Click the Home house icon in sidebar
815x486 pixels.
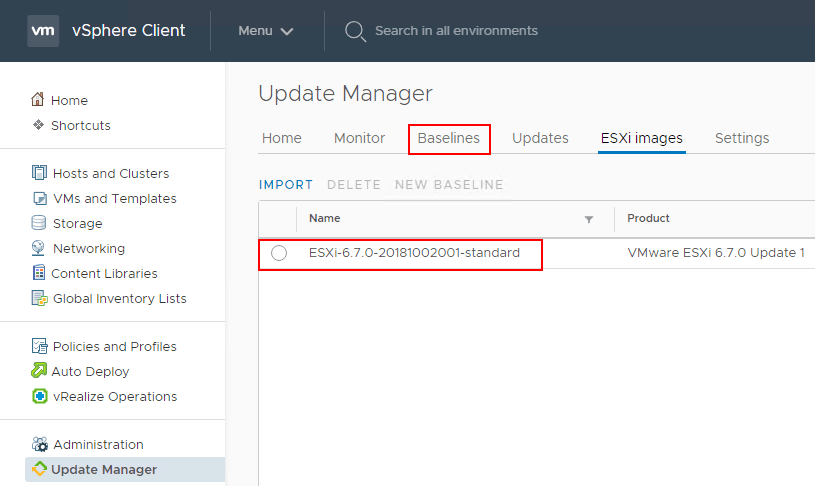pos(37,99)
